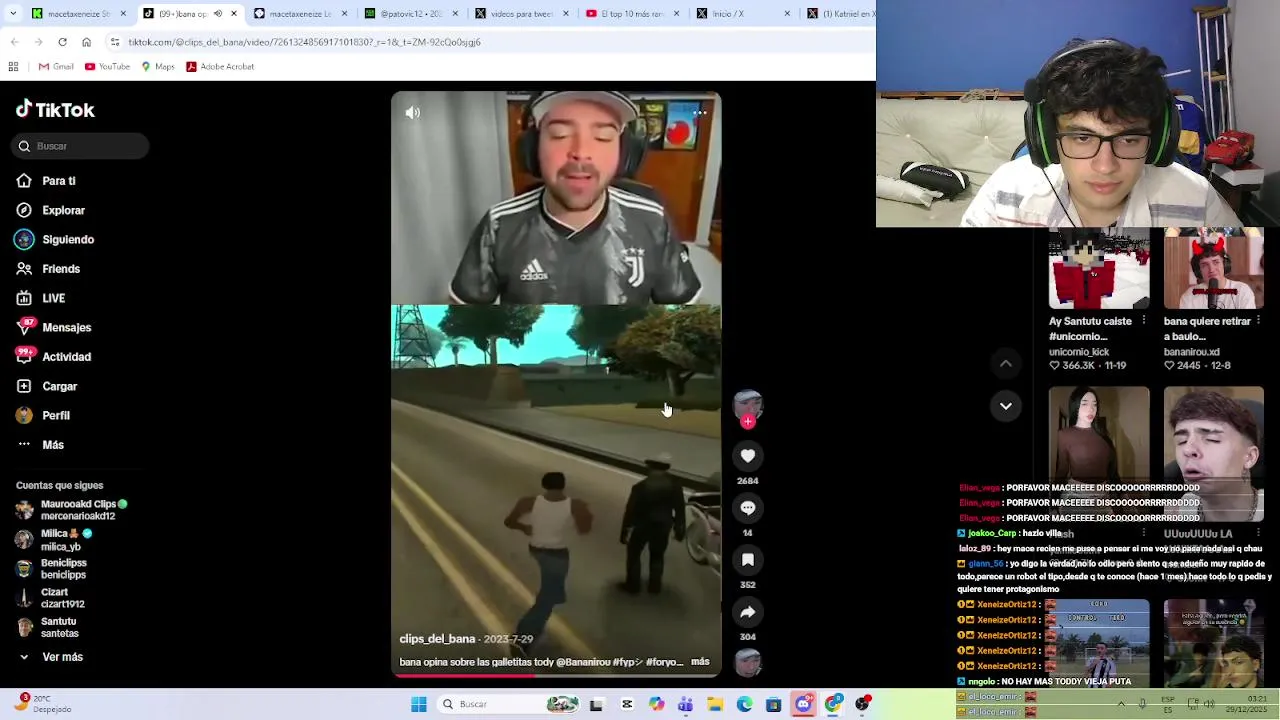Screen dimensions: 1280x720
Task: Switch to the Inicio / X tab
Action: point(744,14)
